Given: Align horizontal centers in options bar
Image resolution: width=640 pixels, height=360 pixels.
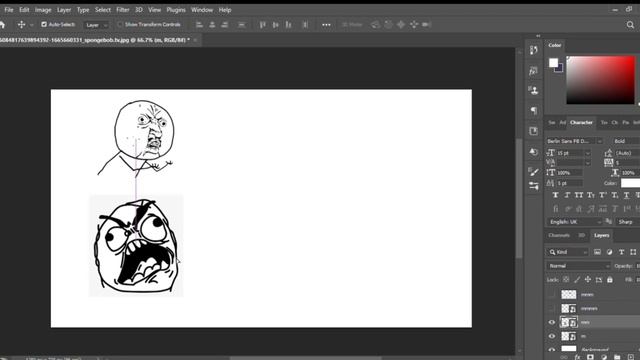Looking at the screenshot, I should point(212,25).
